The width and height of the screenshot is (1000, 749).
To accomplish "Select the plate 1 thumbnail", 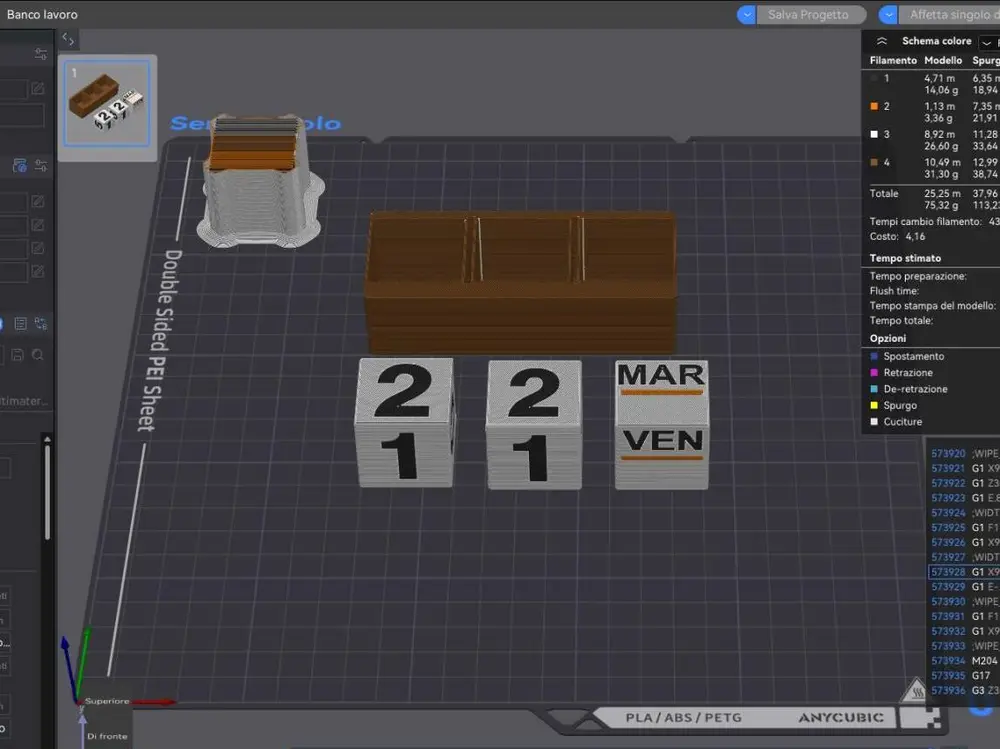I will pos(107,103).
